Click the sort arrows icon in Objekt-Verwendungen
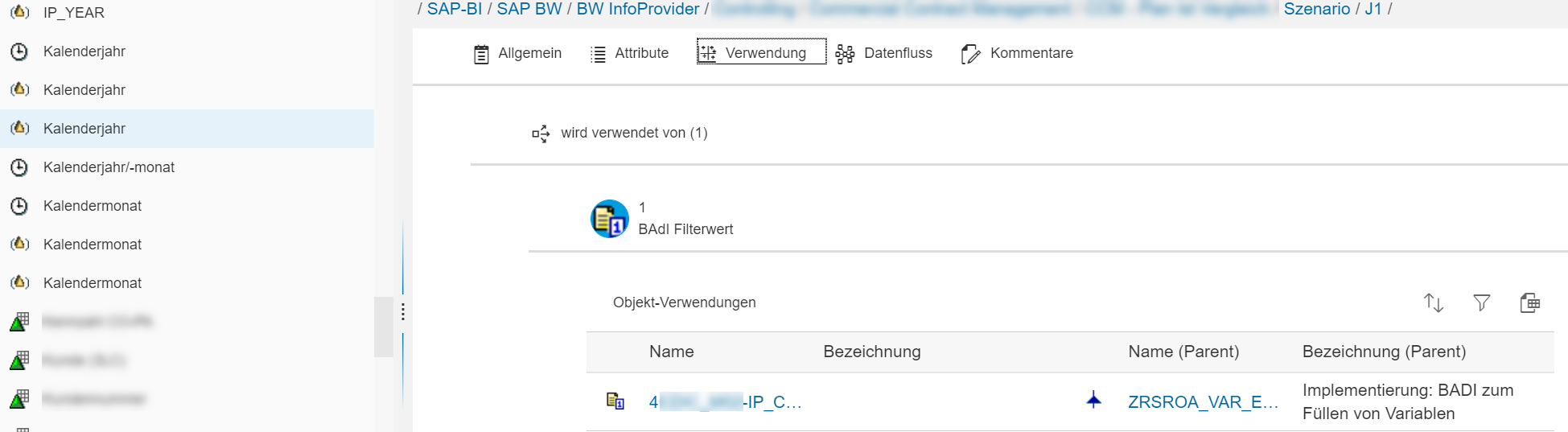Viewport: 1568px width, 432px height. (1433, 302)
